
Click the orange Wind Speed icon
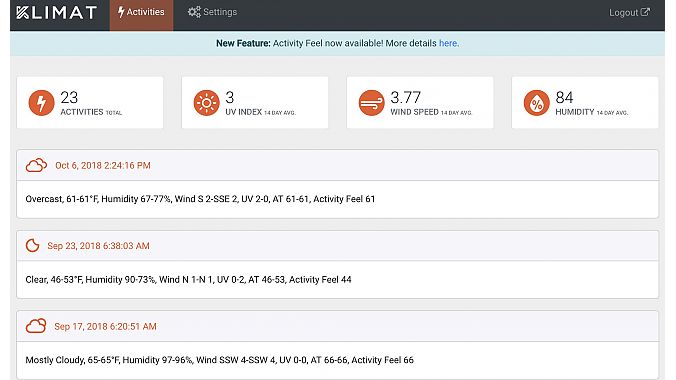click(372, 103)
